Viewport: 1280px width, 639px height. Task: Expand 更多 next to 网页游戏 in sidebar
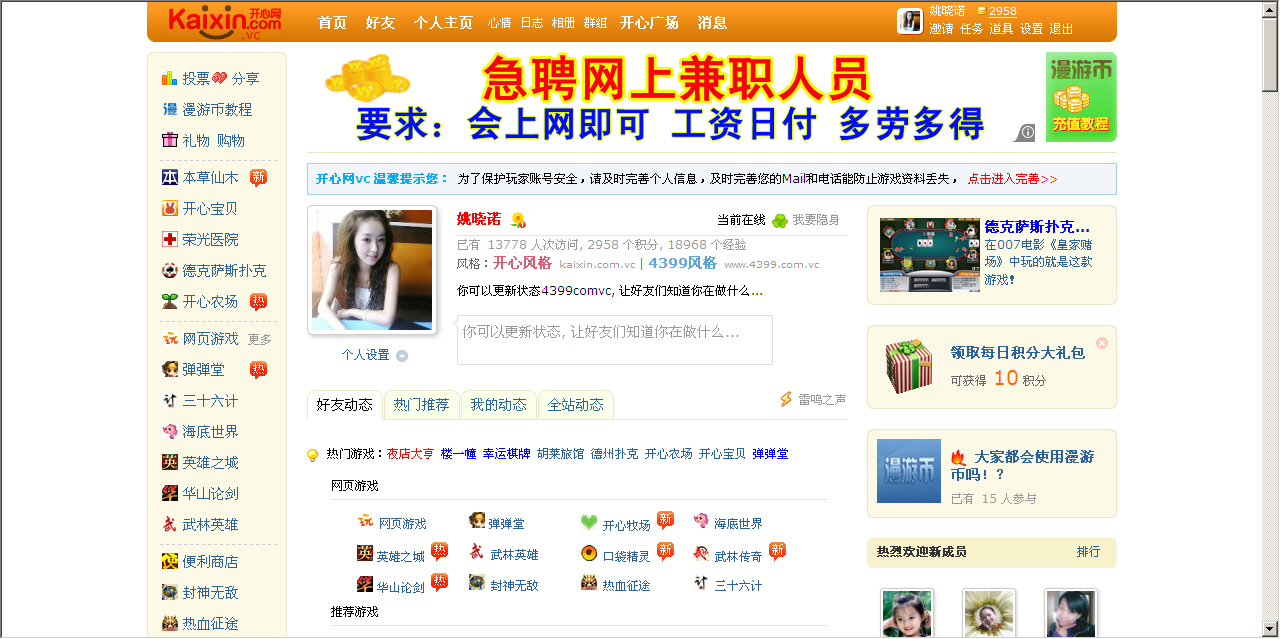click(x=260, y=340)
